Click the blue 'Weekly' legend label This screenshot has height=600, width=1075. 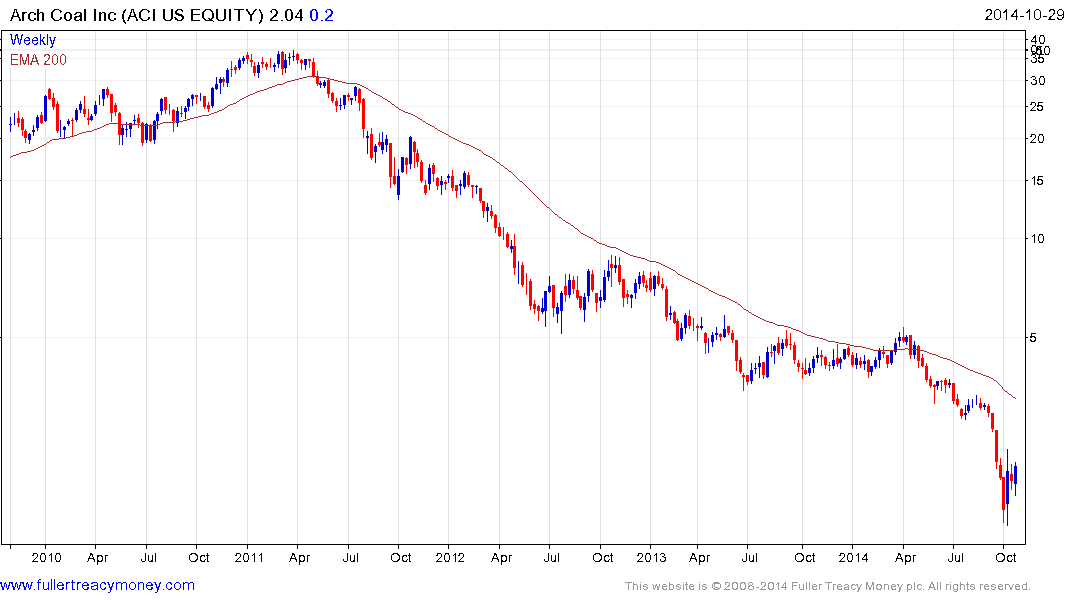[x=33, y=40]
